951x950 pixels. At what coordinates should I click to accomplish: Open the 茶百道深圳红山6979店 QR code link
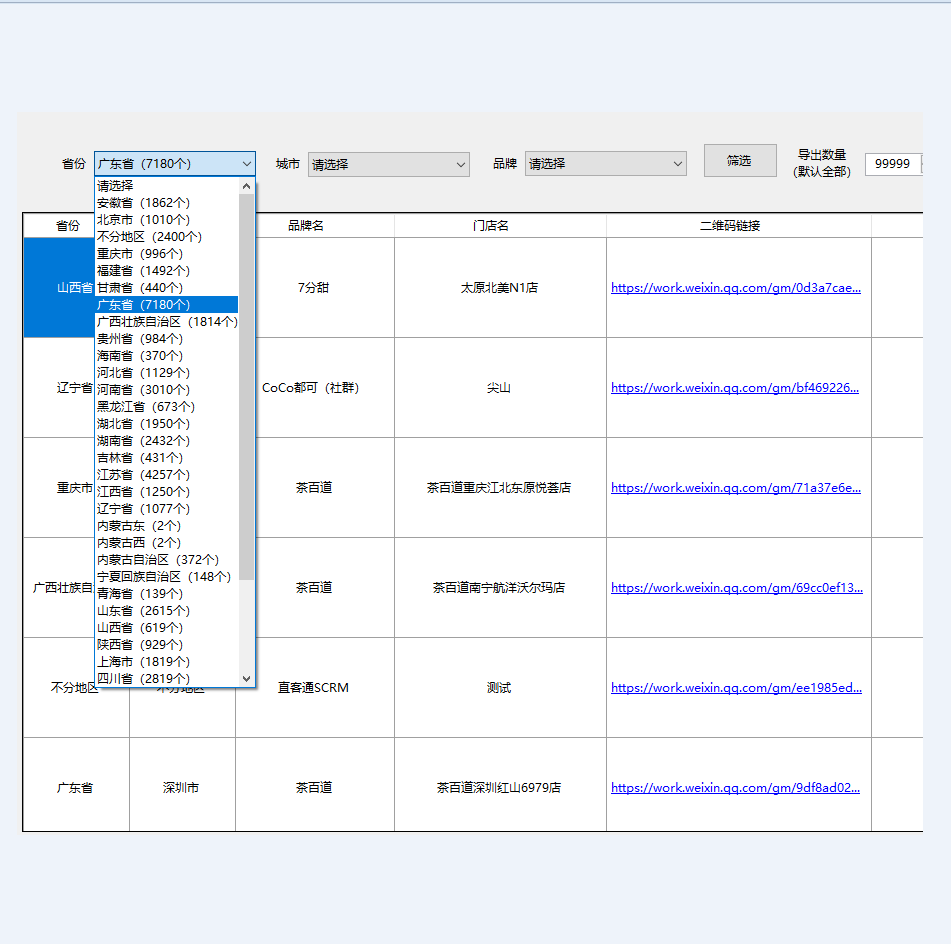pos(735,788)
